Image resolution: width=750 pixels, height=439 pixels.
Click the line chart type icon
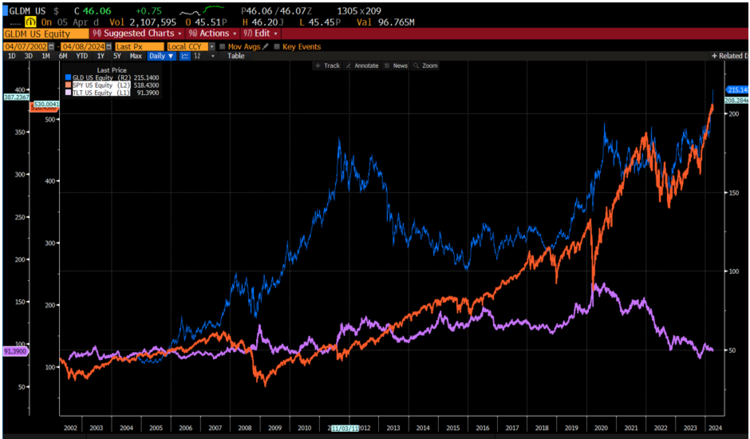(185, 56)
